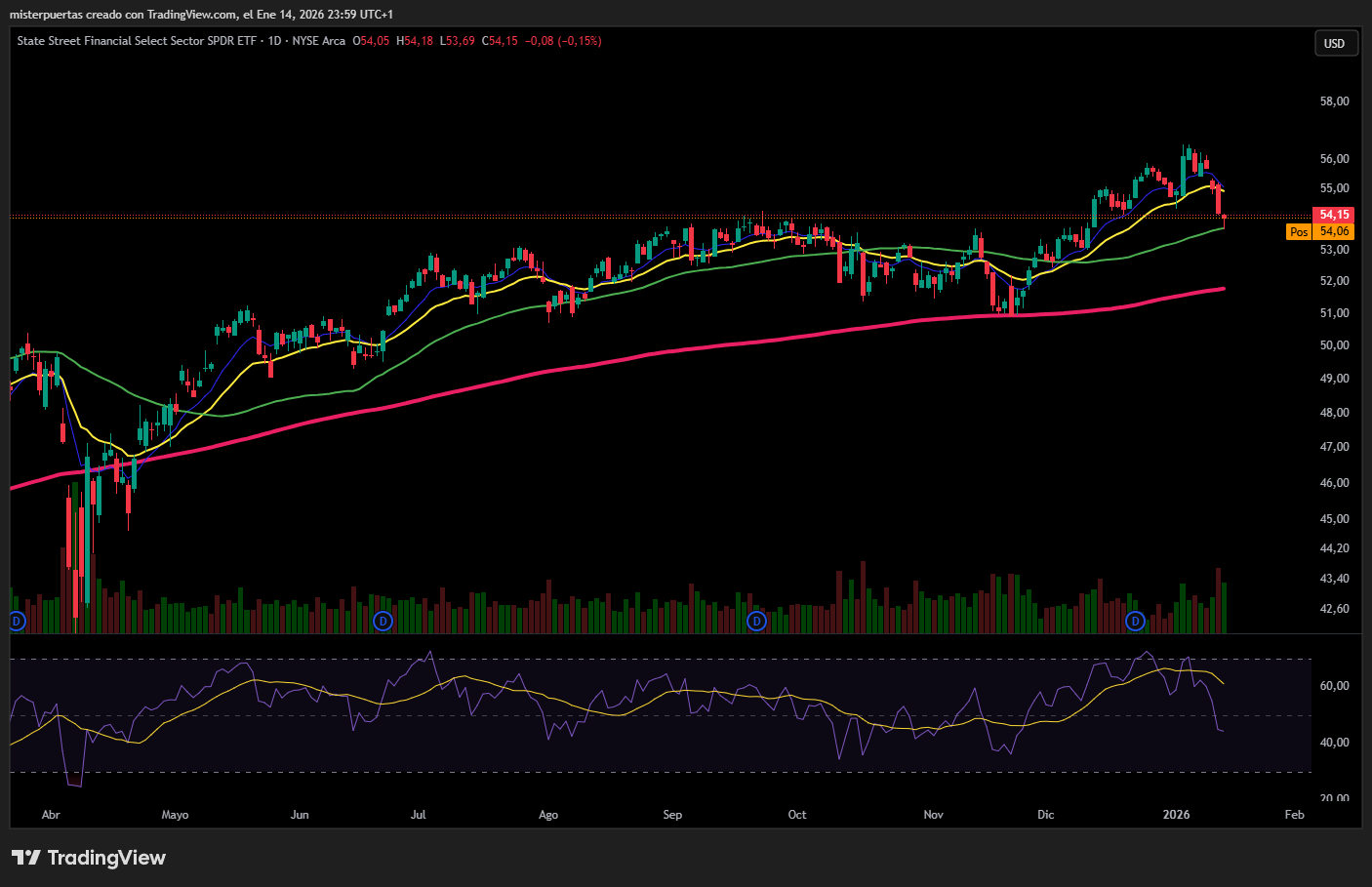Click the 55,00 price axis label

click(x=1334, y=188)
